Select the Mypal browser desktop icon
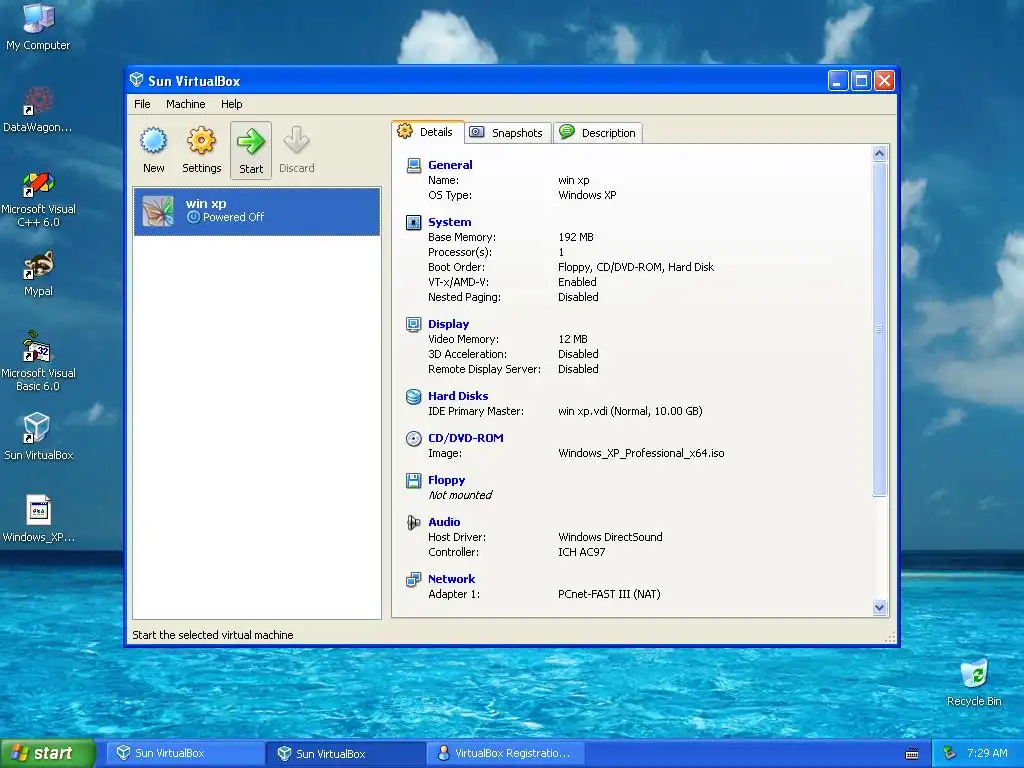The image size is (1024, 768). (x=38, y=274)
